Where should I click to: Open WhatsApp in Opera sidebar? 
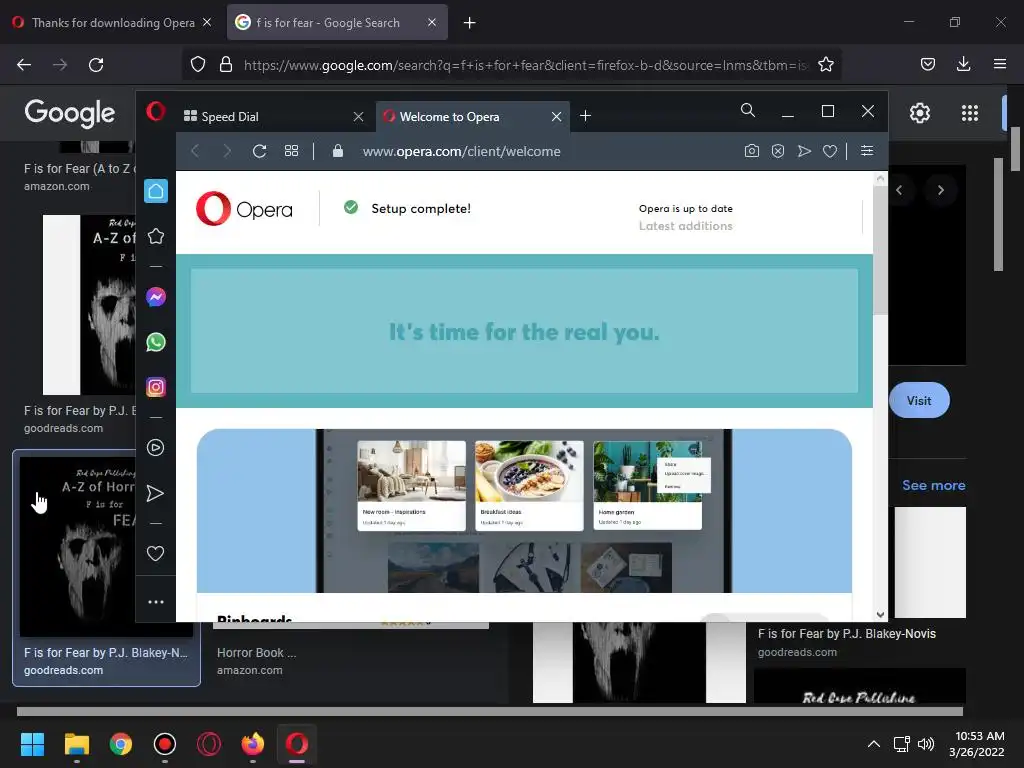(155, 342)
